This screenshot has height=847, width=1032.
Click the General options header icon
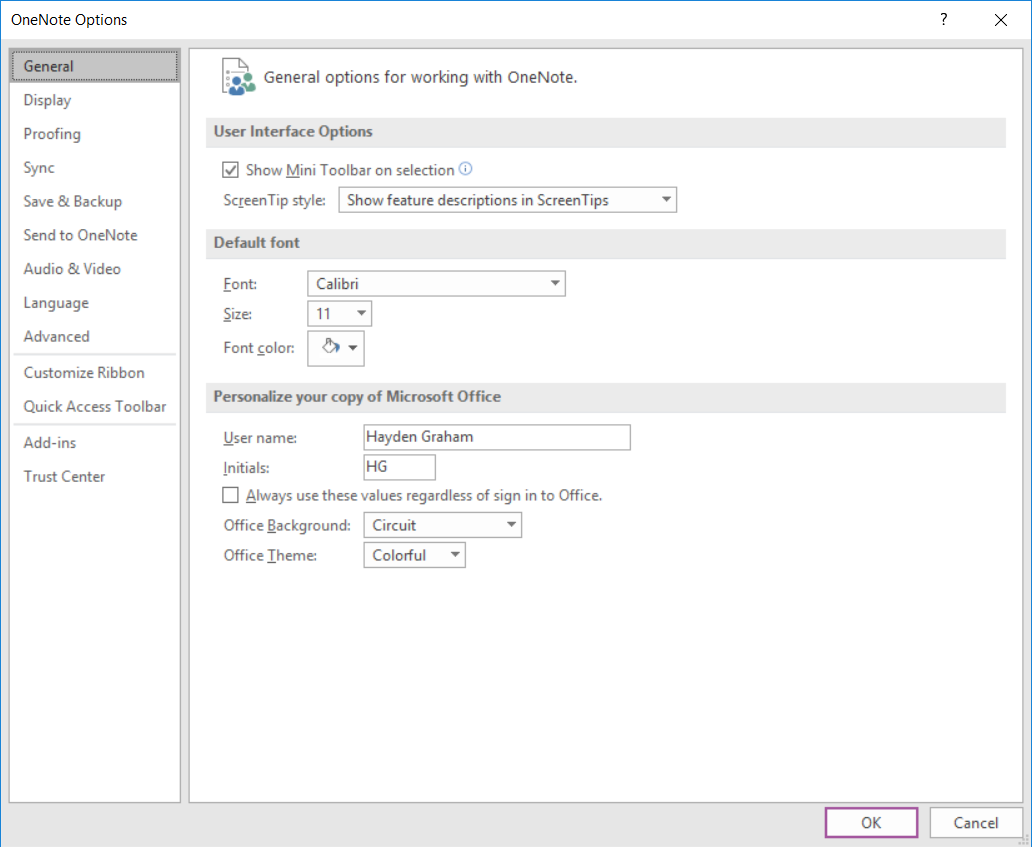[x=238, y=77]
